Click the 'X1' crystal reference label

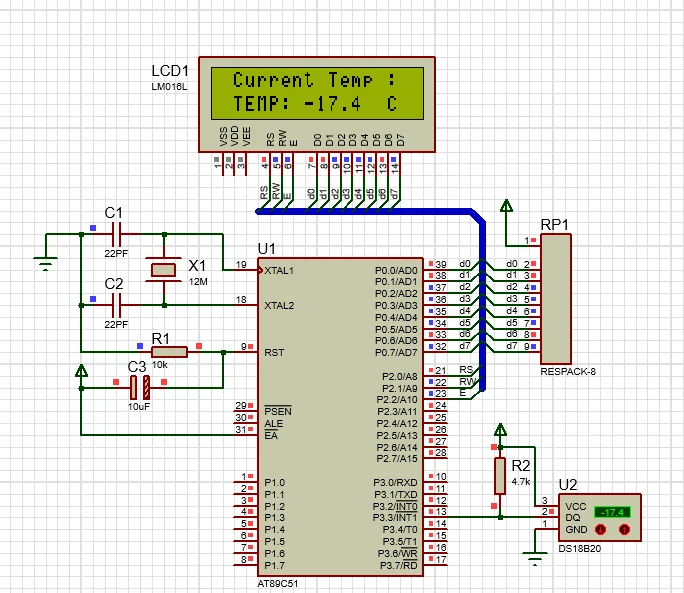197,265
